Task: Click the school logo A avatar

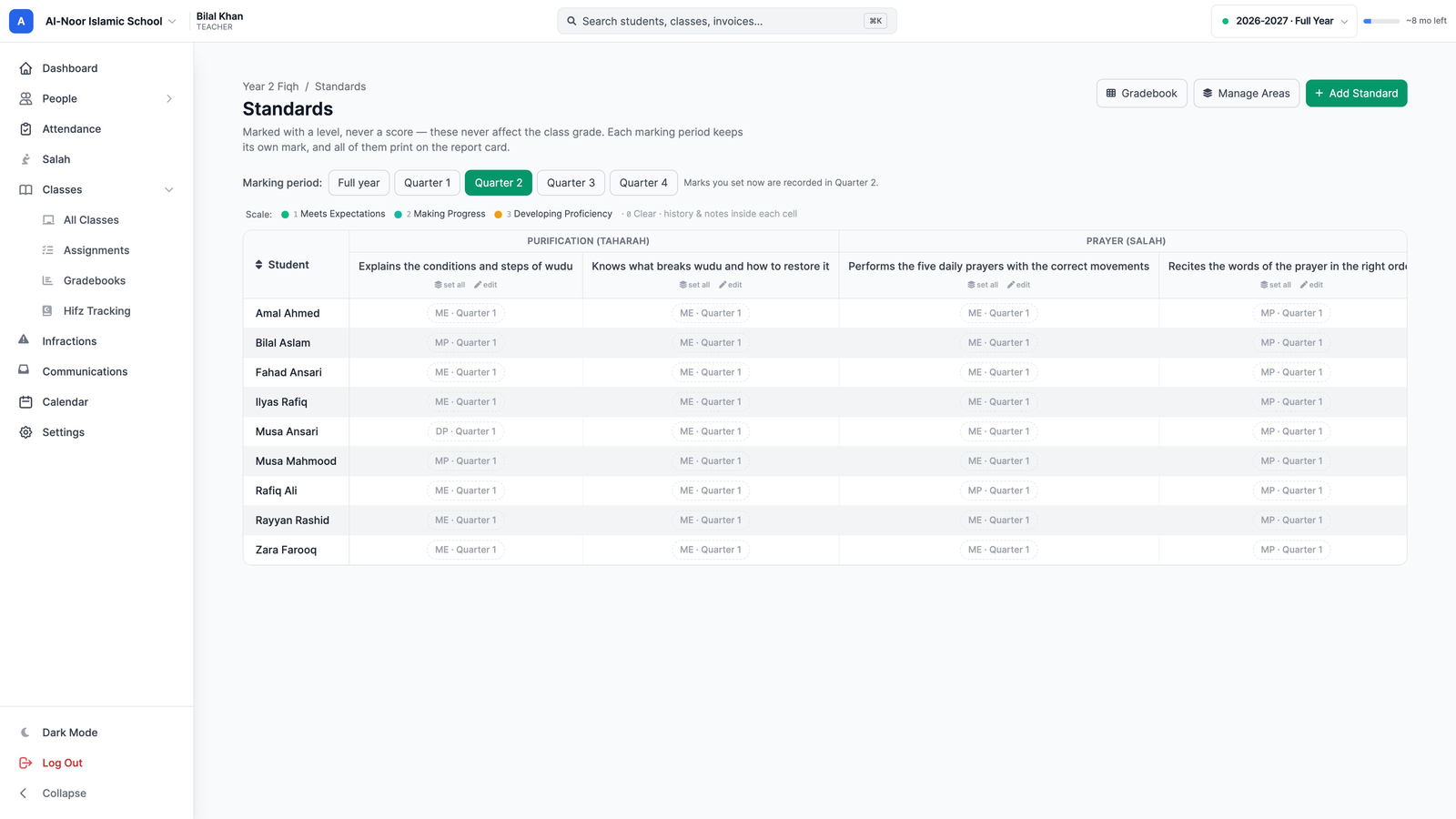Action: pos(21,21)
